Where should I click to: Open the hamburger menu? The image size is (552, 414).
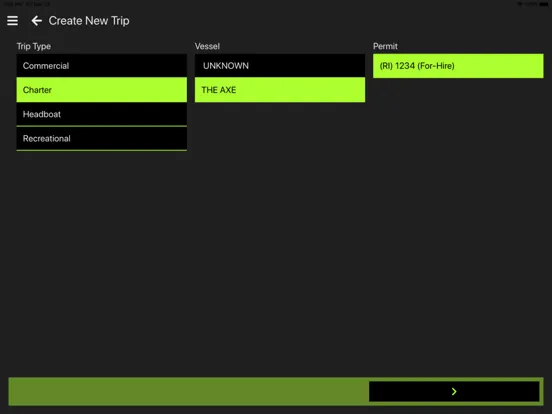(12, 21)
